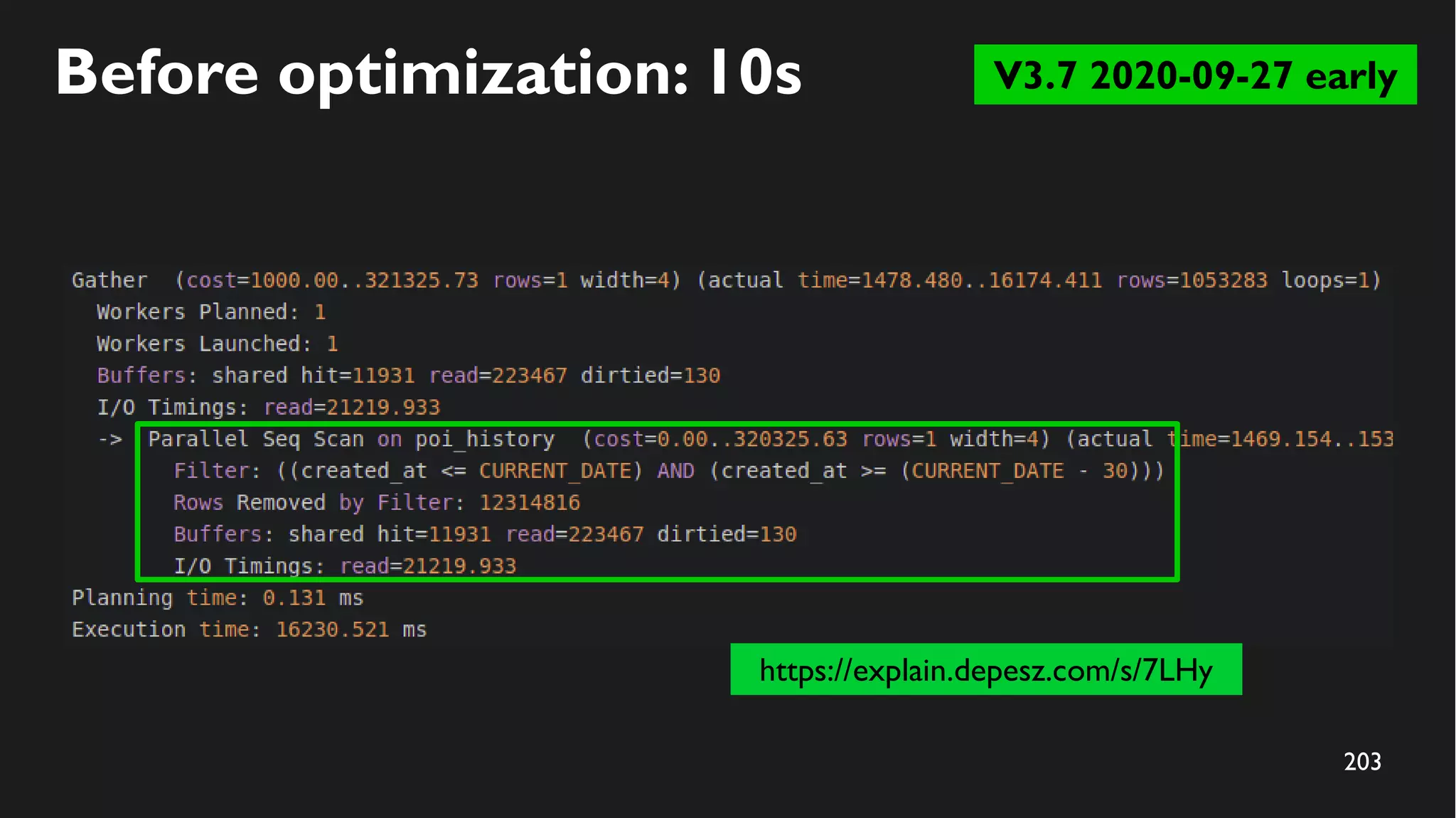Select the 'V3.7 2020-09-27 early' label
This screenshot has width=1456, height=818.
click(x=1195, y=75)
